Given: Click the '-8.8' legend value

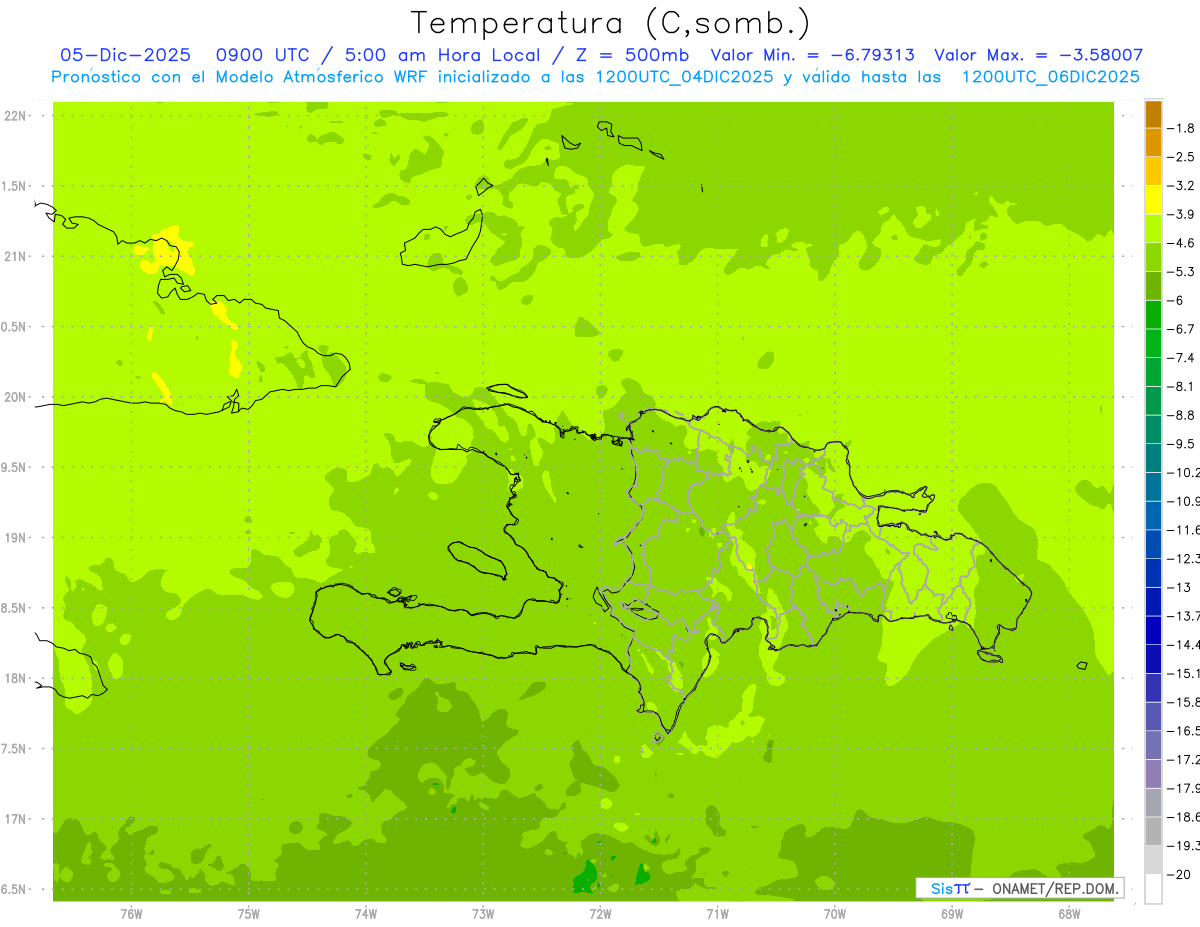Looking at the screenshot, I should click(x=1182, y=415).
